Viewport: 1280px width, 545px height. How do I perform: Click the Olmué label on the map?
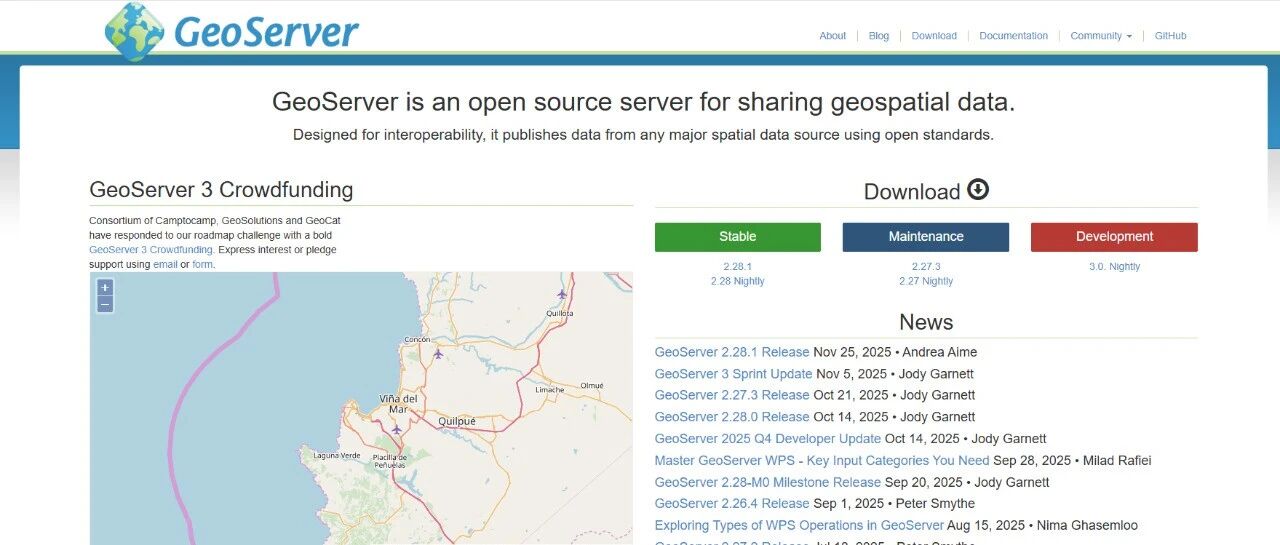[x=592, y=385]
